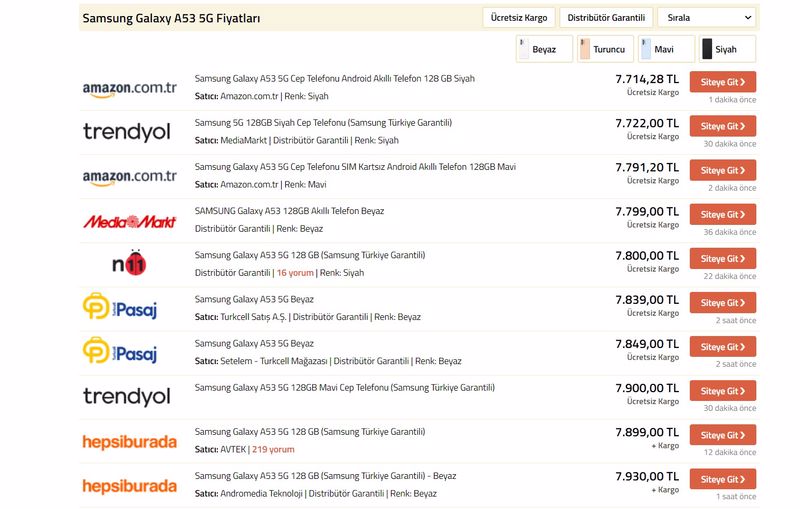800x509 pixels.
Task: Click the 'Samsung Galaxy A53 5G Fiyatları' heading
Action: pyautogui.click(x=171, y=18)
